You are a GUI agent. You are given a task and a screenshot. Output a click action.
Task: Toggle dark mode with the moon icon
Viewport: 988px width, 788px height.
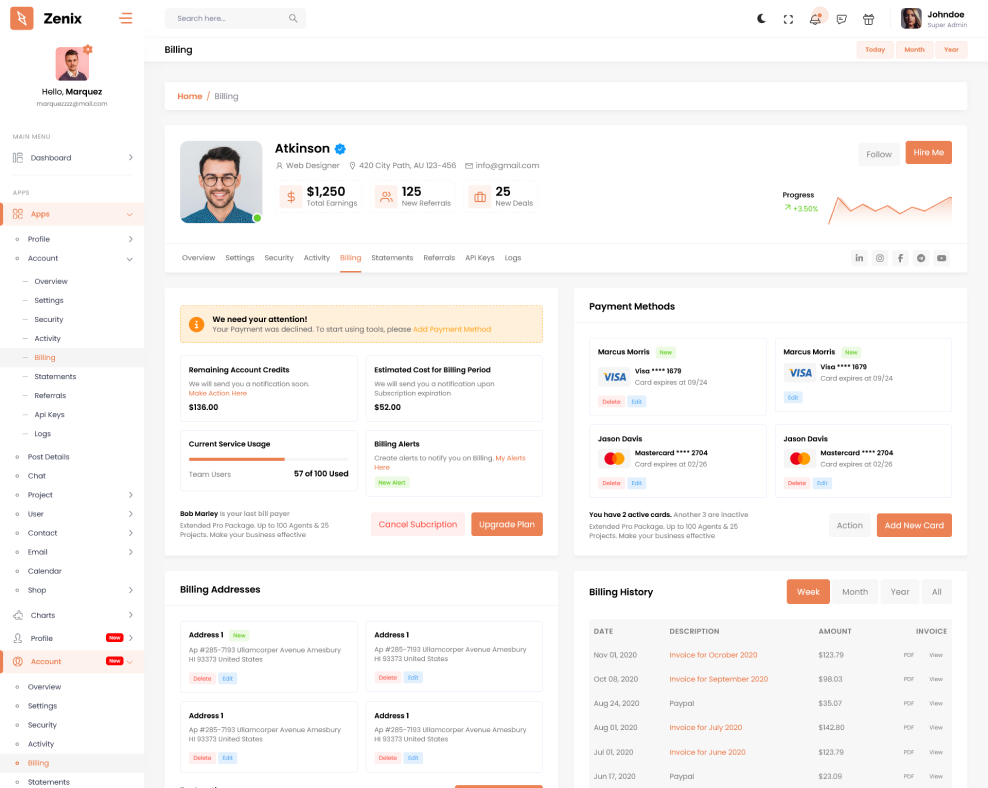tap(761, 19)
